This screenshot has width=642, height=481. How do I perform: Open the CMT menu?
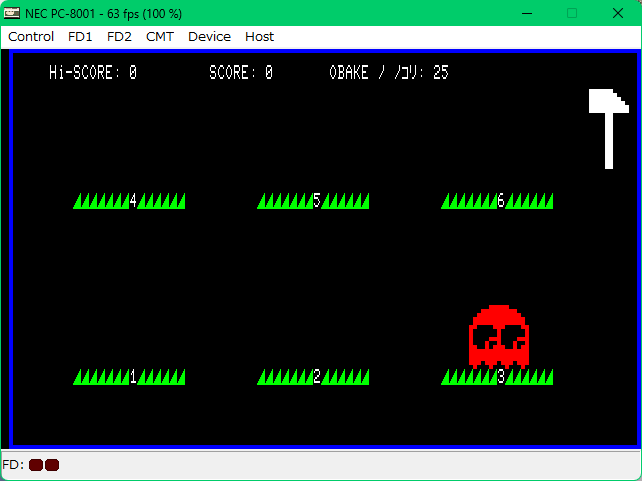coord(160,37)
